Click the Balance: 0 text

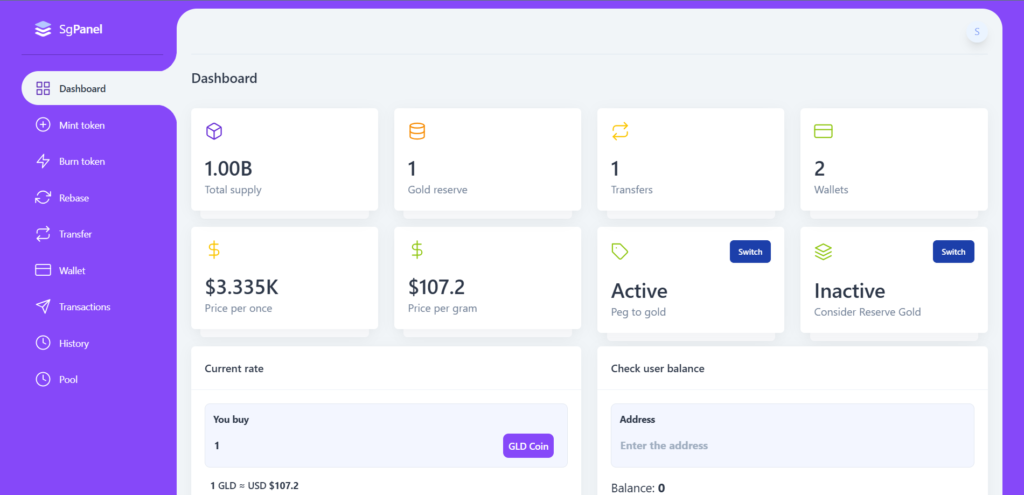coord(637,488)
